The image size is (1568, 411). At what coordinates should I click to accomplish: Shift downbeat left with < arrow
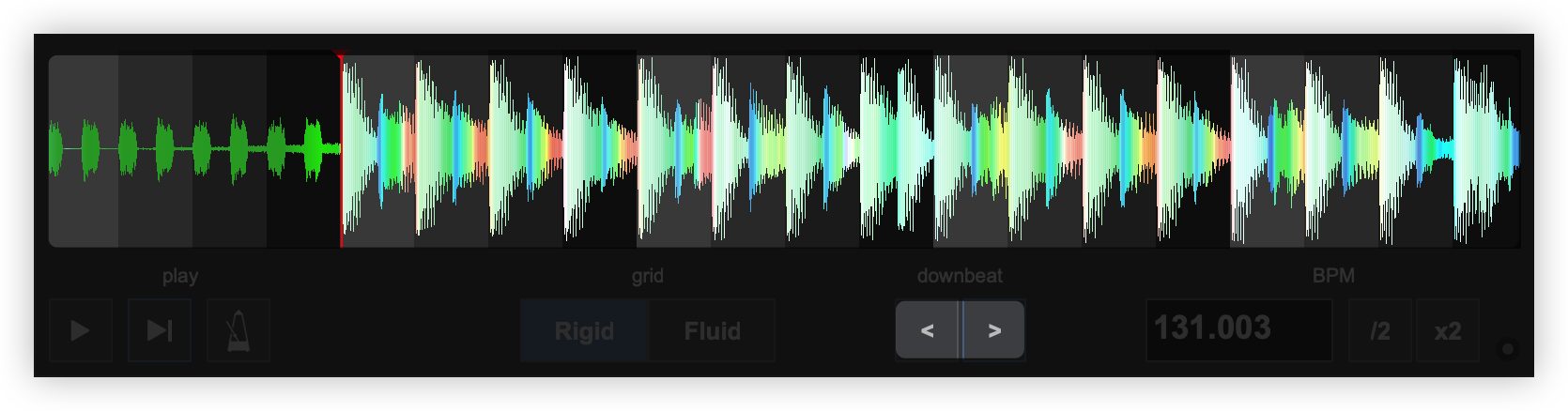click(927, 330)
